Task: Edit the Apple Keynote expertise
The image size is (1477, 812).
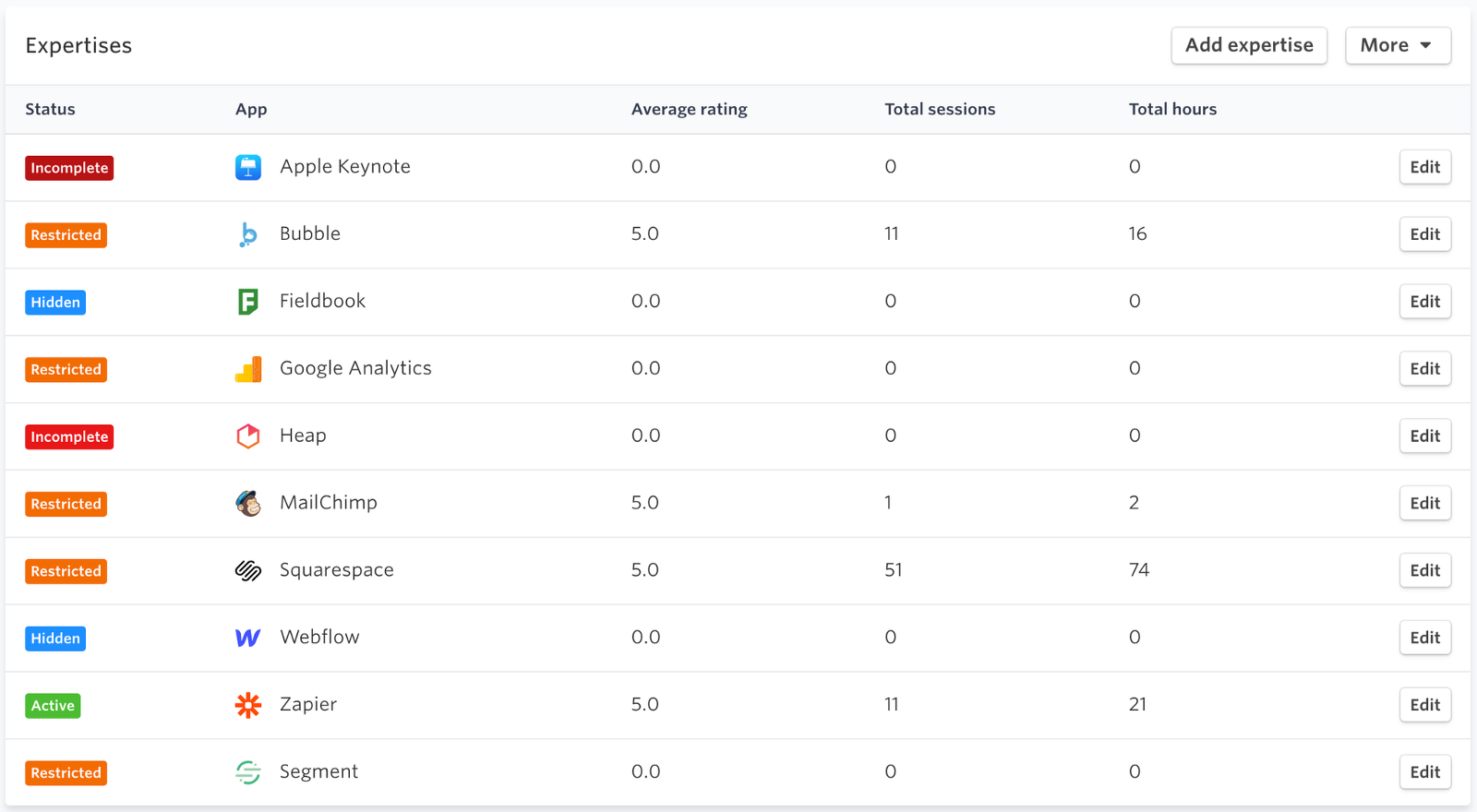Action: coord(1424,167)
